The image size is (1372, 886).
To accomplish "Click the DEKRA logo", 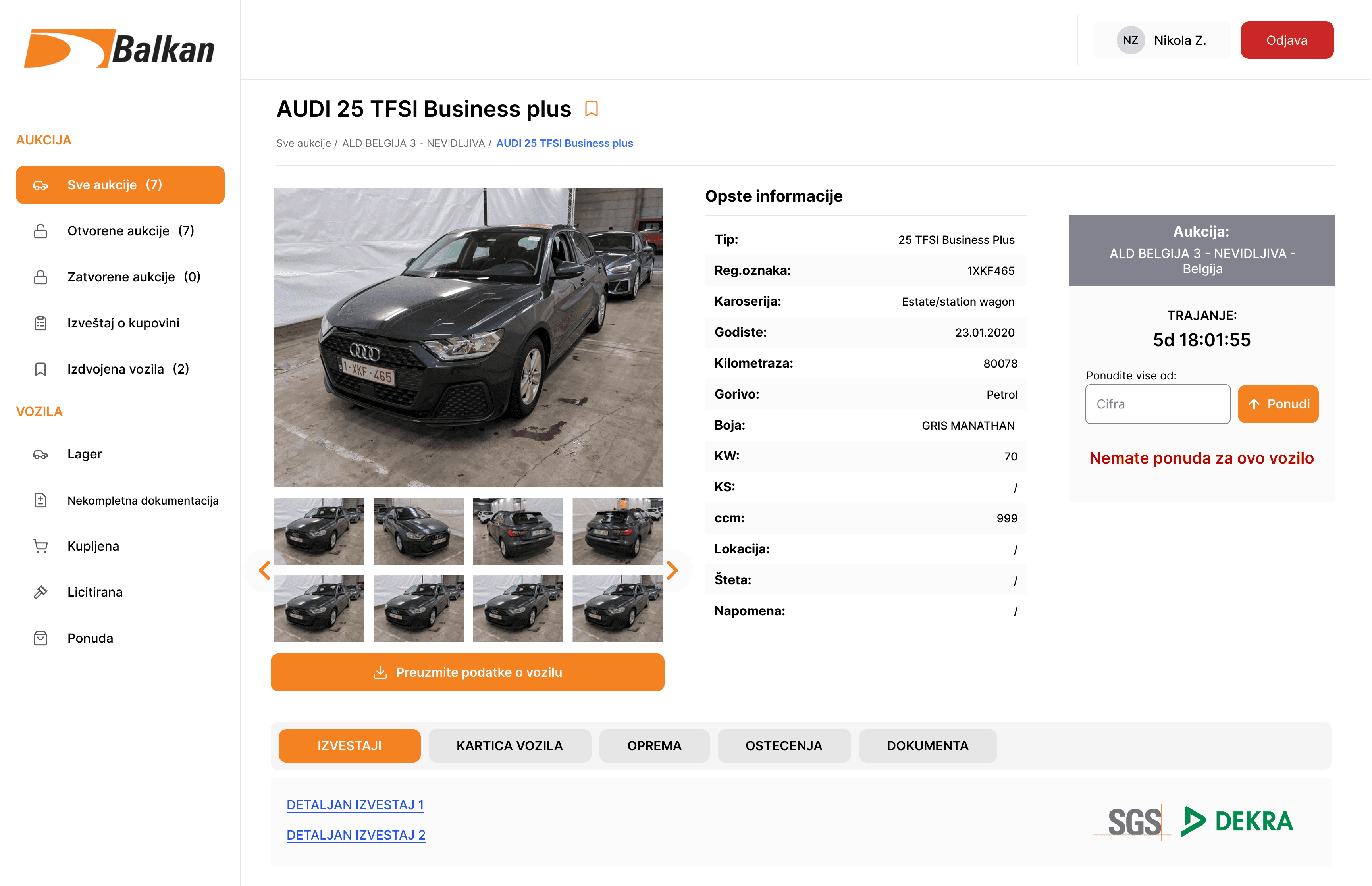I will pos(1237,822).
